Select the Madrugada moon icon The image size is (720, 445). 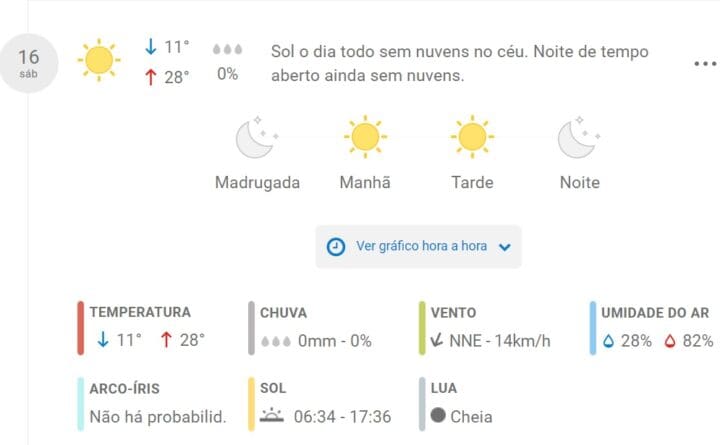tap(257, 137)
